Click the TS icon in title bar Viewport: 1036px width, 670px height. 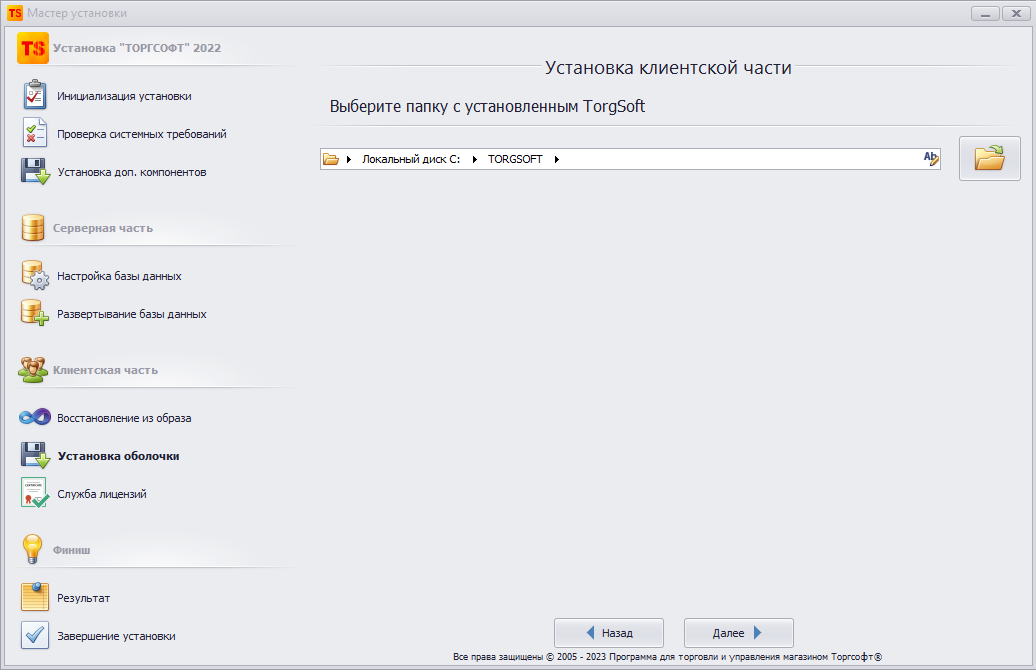(15, 13)
